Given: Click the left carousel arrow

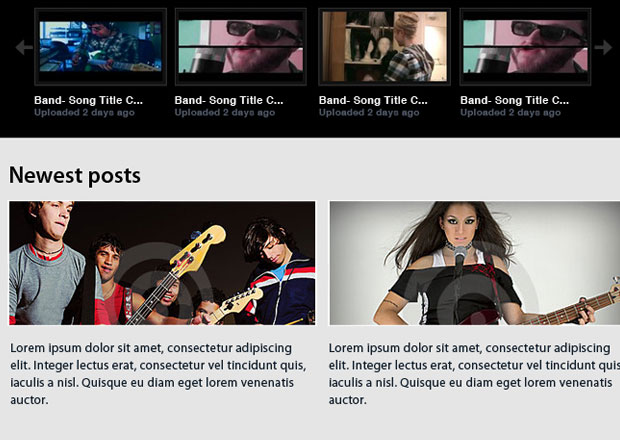Looking at the screenshot, I should coord(24,47).
